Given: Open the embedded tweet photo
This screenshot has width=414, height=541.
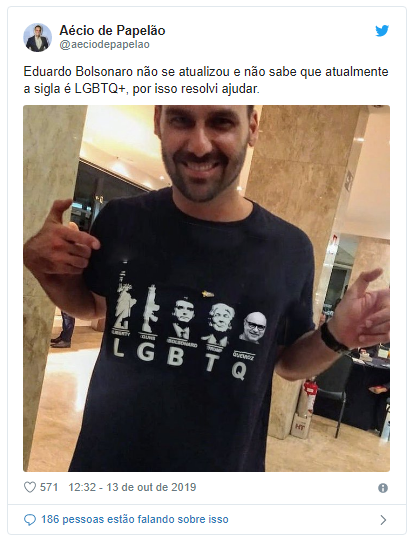Looking at the screenshot, I should click(207, 288).
